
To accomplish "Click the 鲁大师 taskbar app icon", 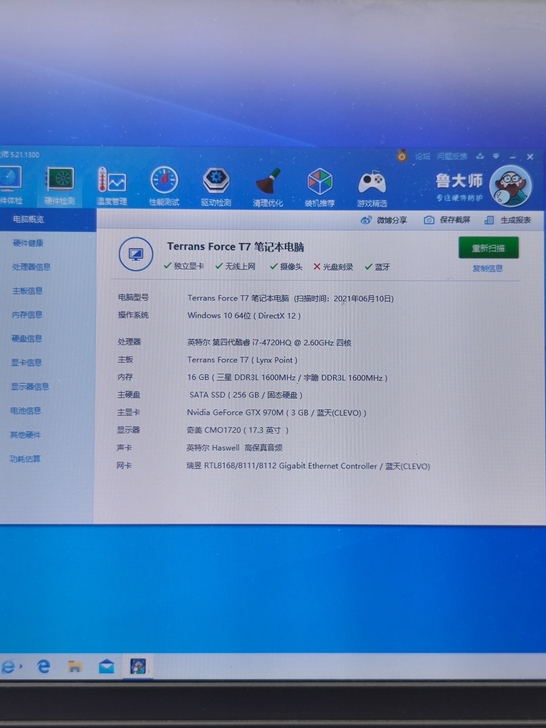I will [x=138, y=666].
